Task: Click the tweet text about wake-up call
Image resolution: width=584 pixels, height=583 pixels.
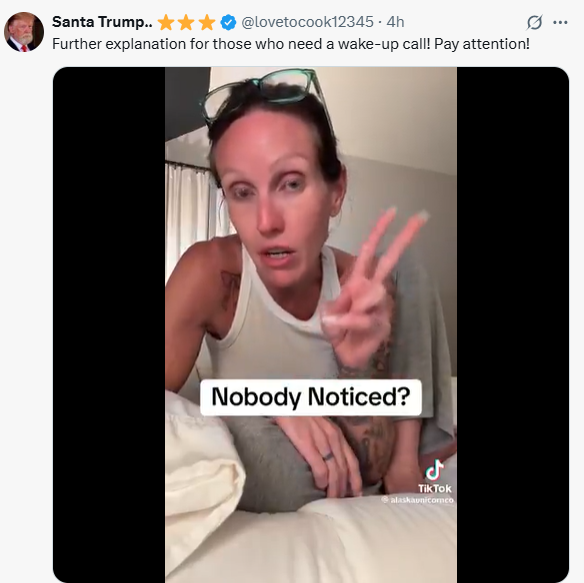Action: tap(291, 44)
